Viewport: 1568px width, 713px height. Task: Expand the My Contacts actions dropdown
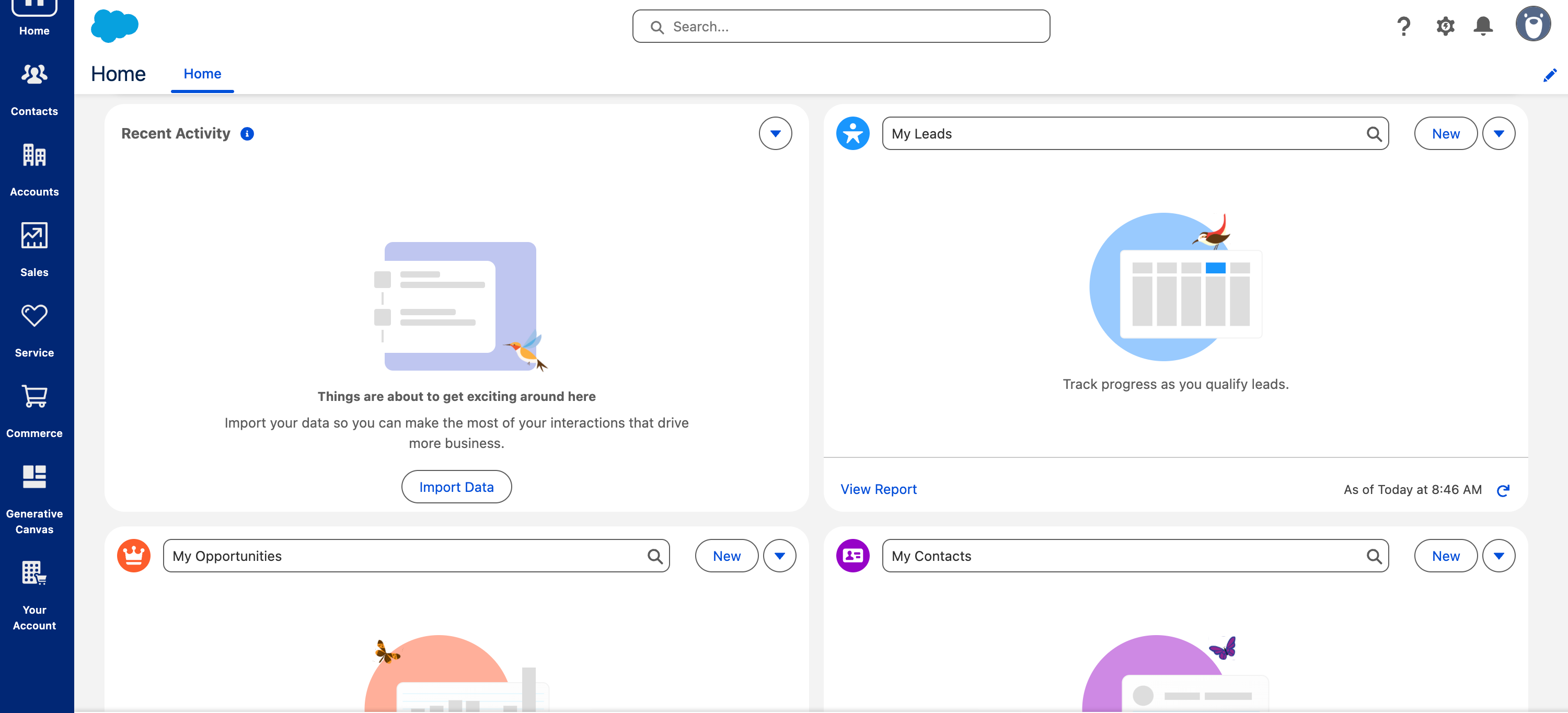pos(1498,555)
